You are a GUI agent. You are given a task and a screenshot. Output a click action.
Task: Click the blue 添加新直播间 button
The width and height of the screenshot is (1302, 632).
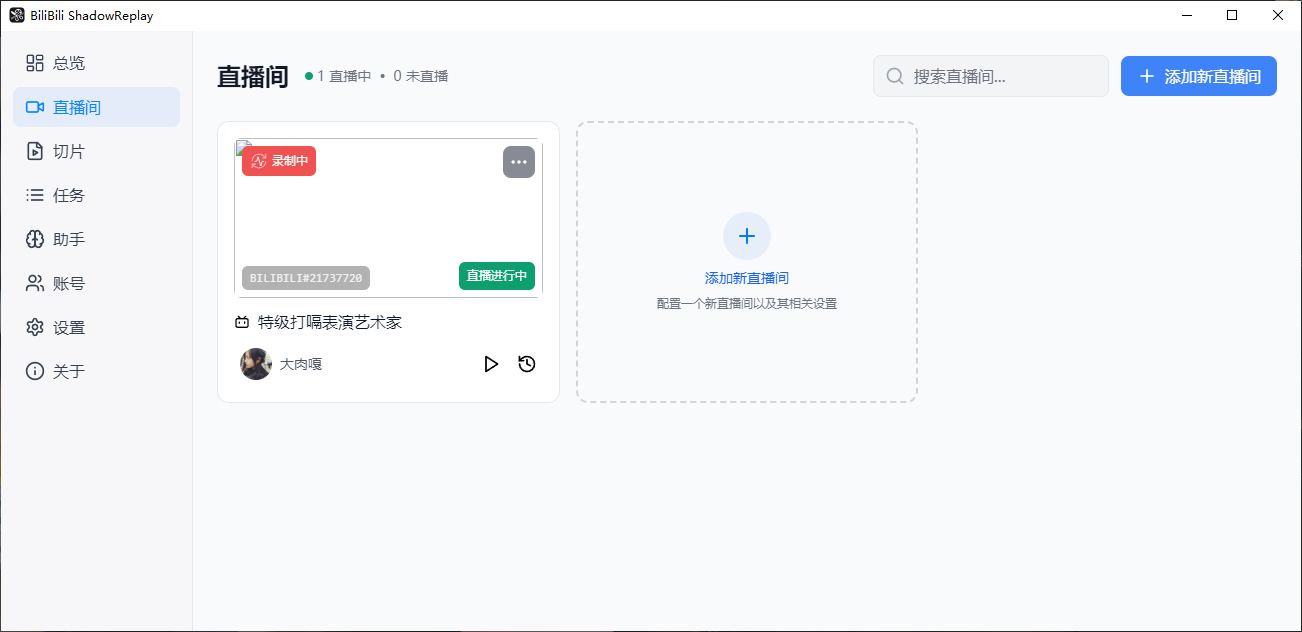[1198, 76]
